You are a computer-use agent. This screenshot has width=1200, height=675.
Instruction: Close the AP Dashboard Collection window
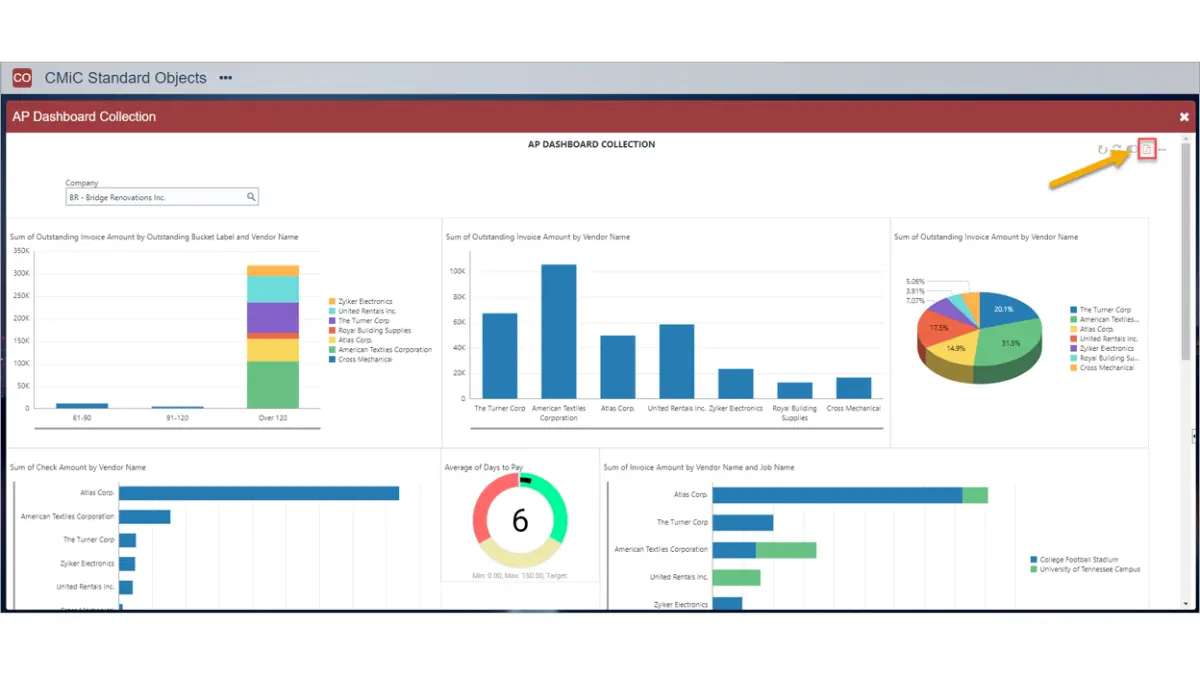pos(1184,116)
